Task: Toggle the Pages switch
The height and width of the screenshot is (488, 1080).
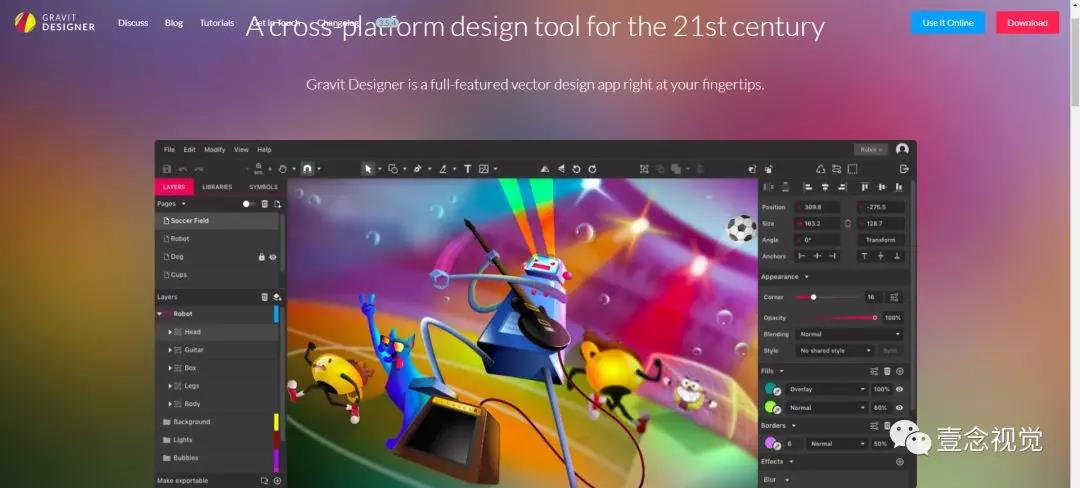Action: (x=248, y=204)
